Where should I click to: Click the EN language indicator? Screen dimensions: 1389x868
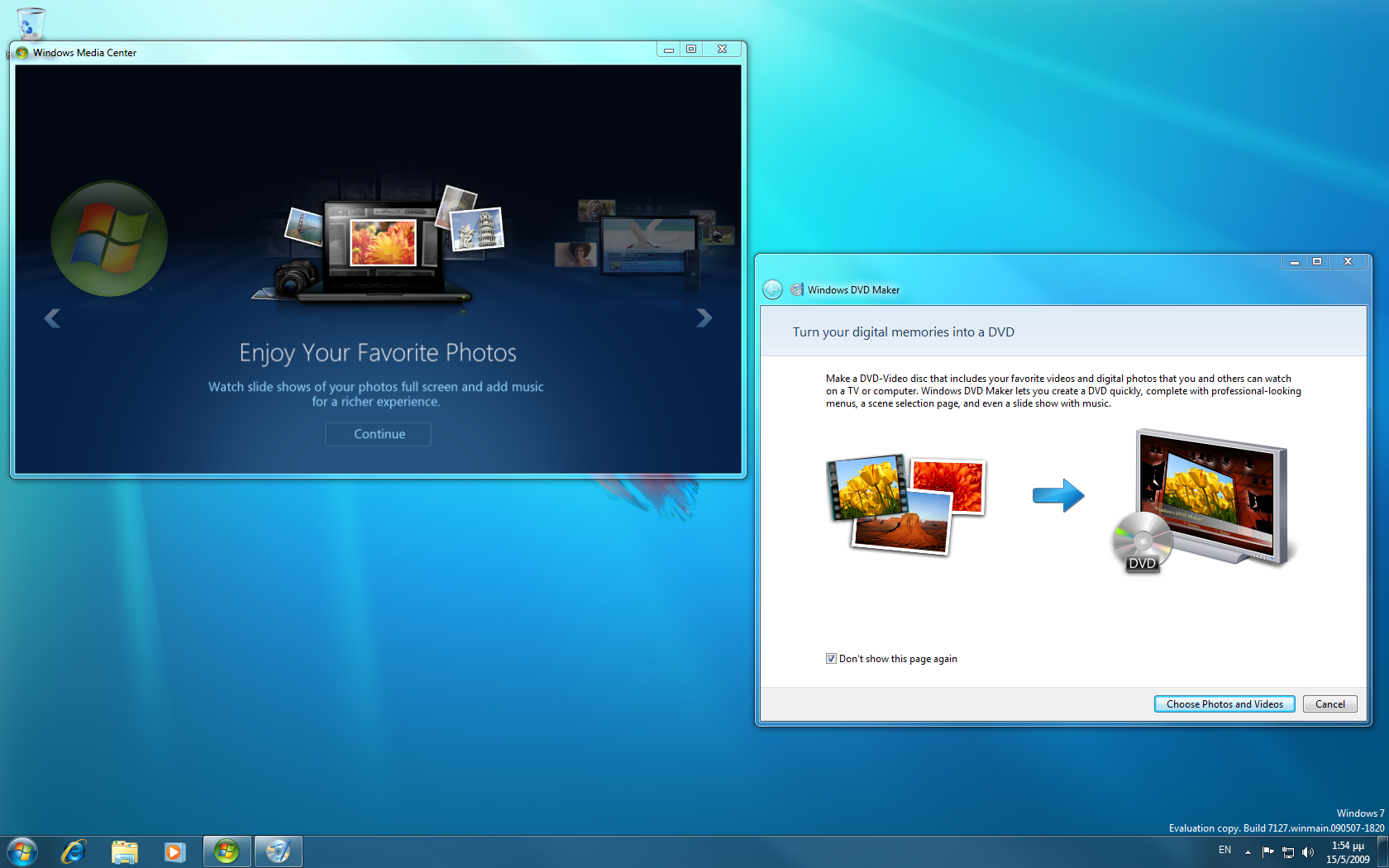pyautogui.click(x=1224, y=851)
